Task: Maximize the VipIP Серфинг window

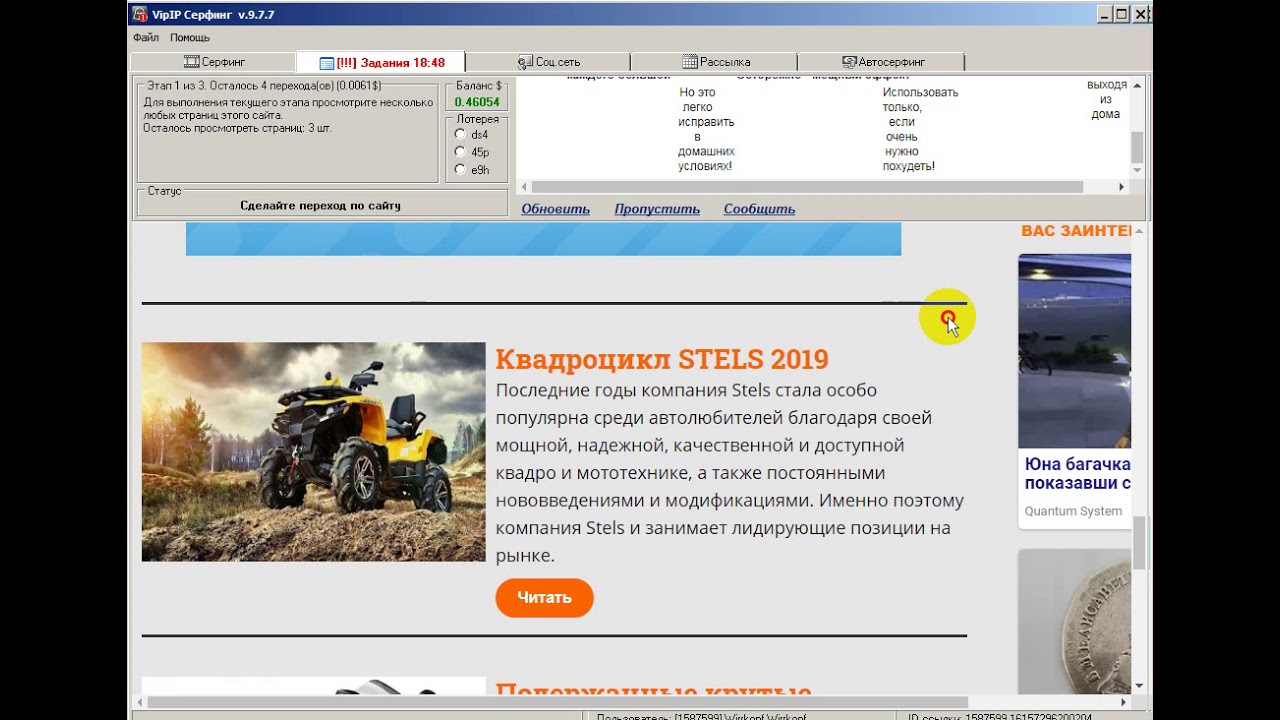Action: (1121, 14)
